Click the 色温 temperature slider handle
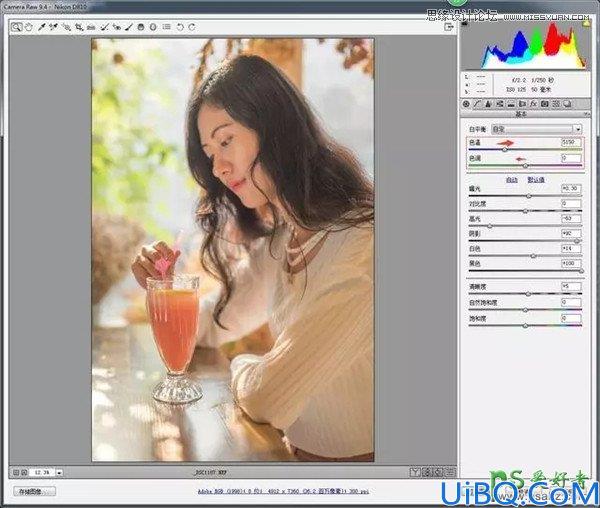This screenshot has width=600, height=508. (x=505, y=150)
